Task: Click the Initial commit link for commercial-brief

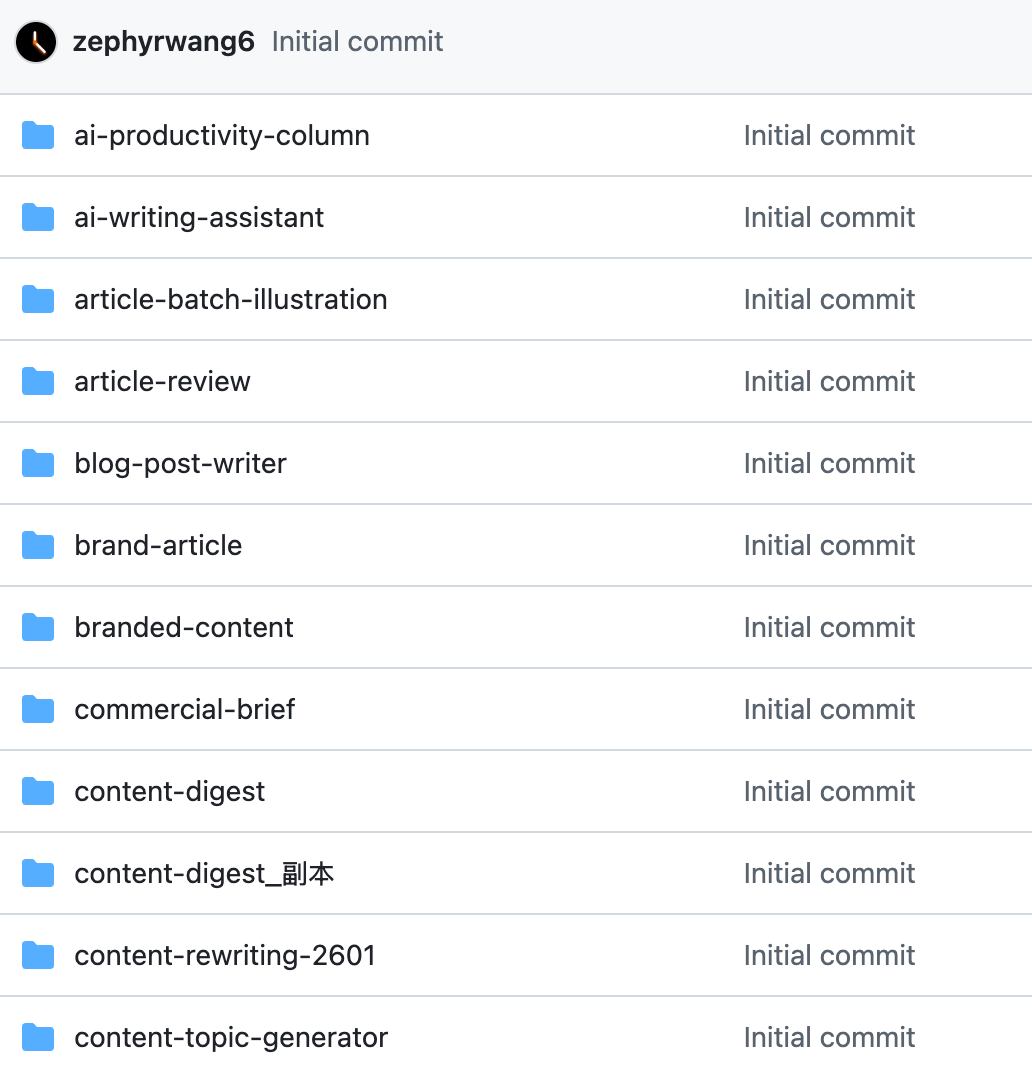Action: (x=829, y=709)
